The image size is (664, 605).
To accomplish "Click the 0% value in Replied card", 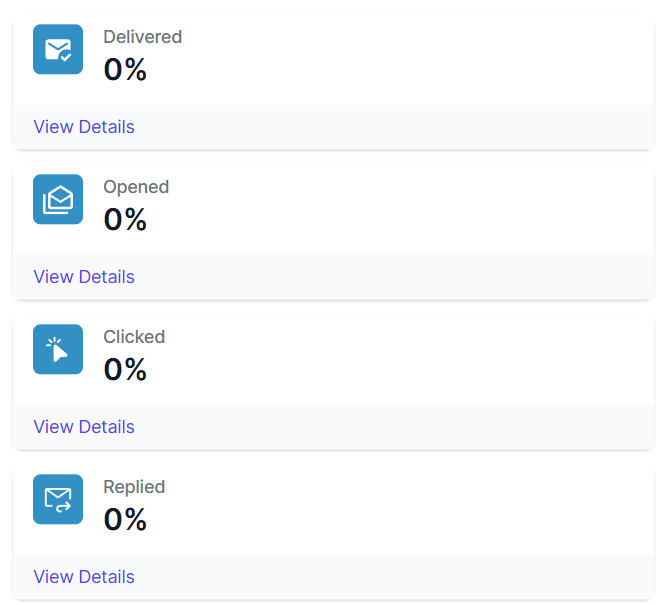I will tap(126, 520).
